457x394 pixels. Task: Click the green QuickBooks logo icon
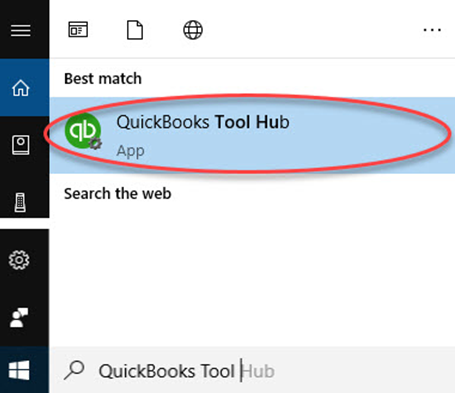tap(82, 131)
